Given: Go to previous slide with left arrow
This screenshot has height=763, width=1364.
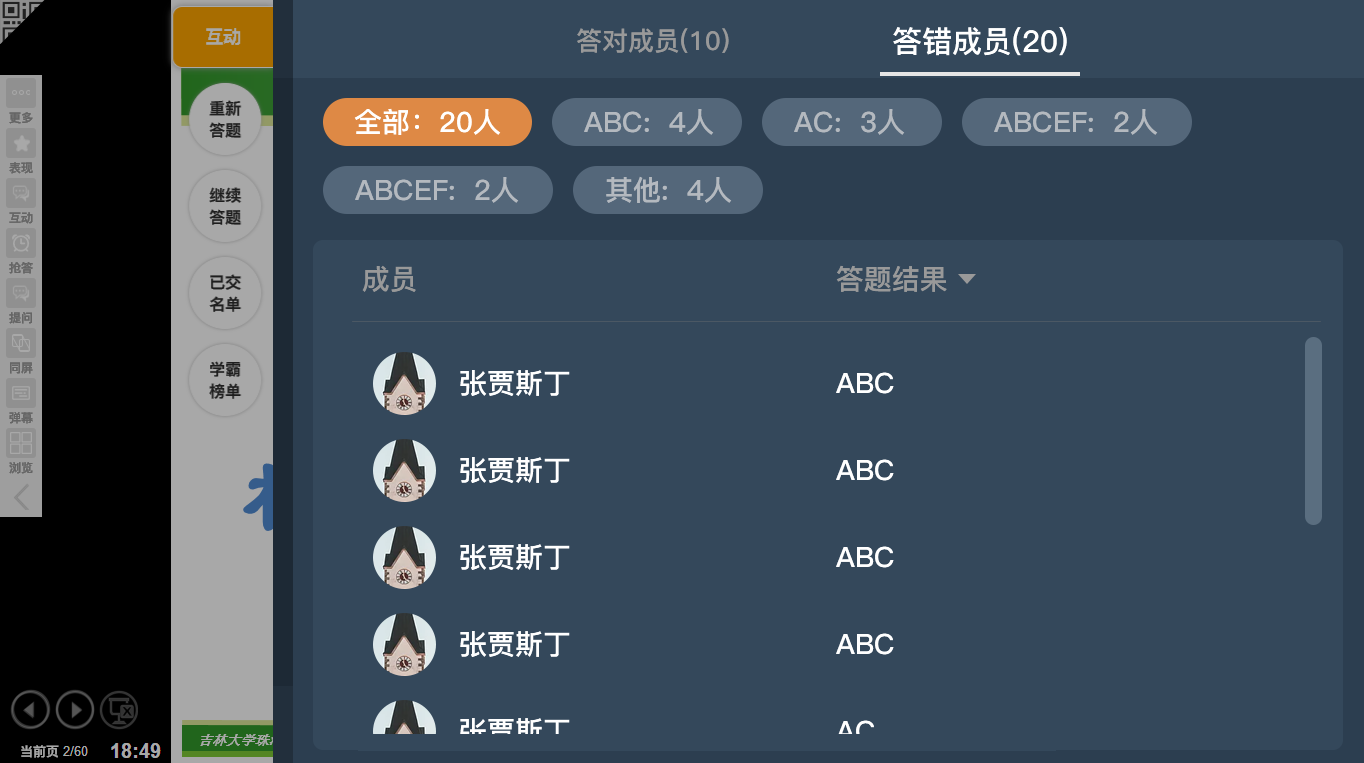Looking at the screenshot, I should 30,710.
